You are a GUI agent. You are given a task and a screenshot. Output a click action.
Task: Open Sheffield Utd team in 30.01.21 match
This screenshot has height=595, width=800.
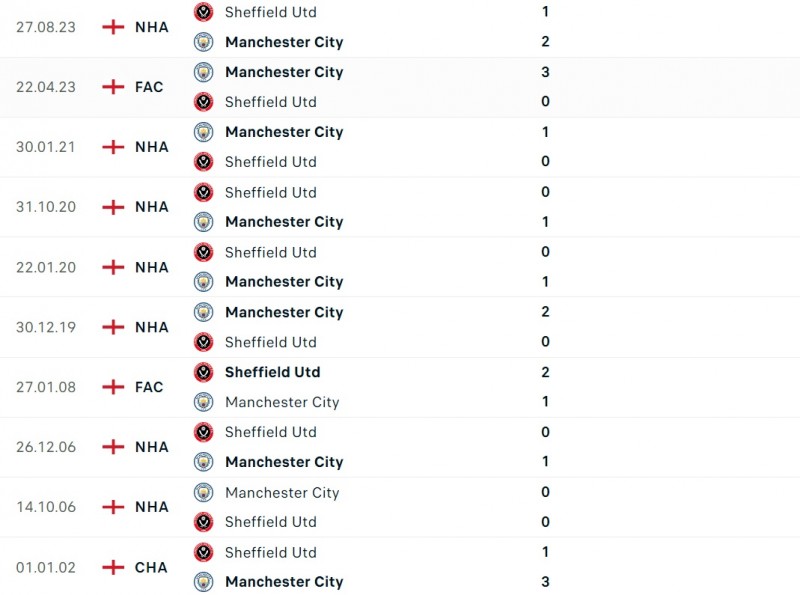[x=270, y=162]
